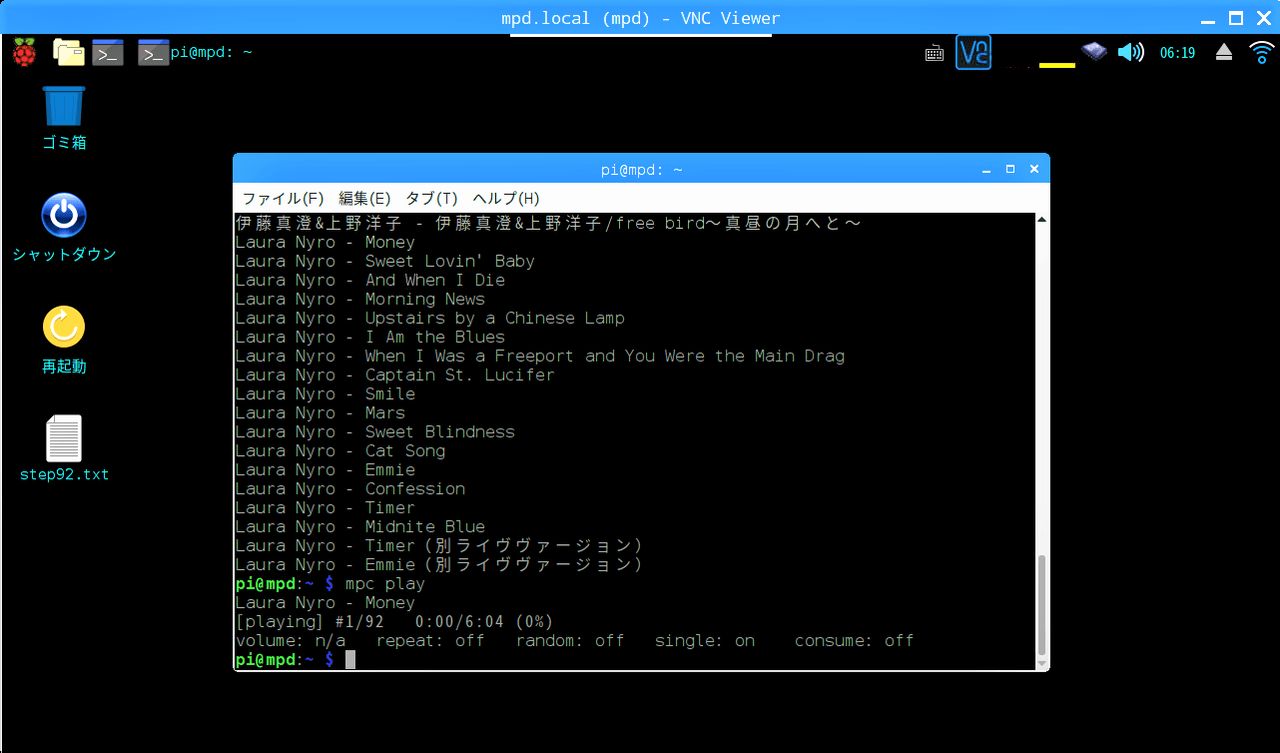This screenshot has width=1280, height=753.
Task: Select the step92.txt file on the desktop
Action: point(64,448)
